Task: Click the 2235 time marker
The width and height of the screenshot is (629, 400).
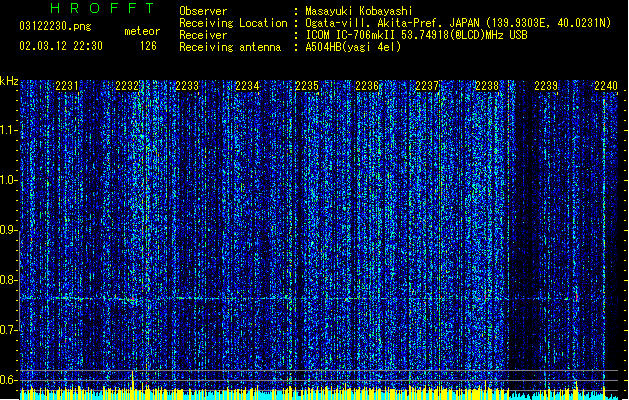Action: [x=307, y=86]
